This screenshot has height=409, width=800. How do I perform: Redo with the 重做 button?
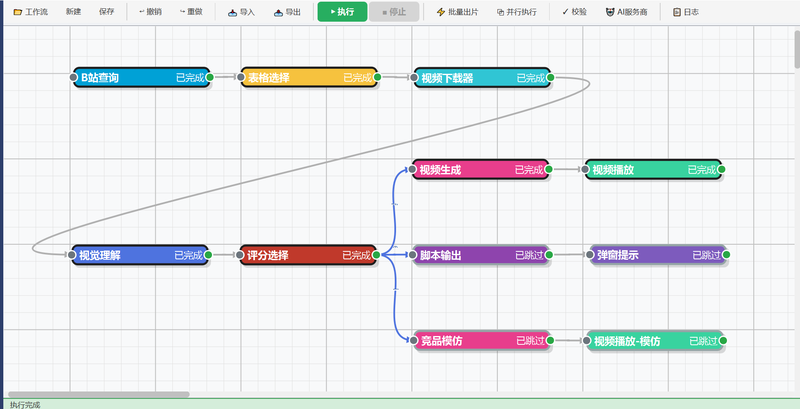(x=191, y=12)
